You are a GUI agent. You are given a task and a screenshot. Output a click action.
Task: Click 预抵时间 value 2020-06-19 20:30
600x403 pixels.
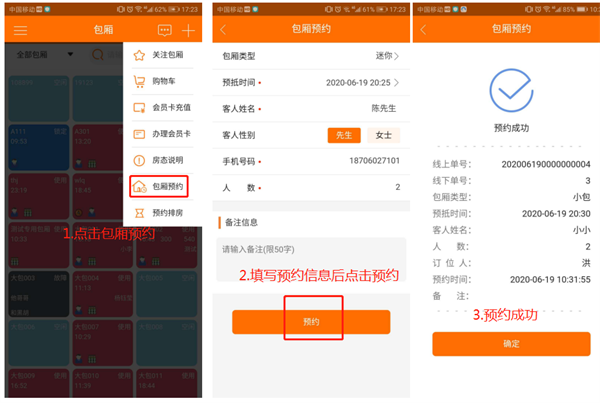(x=556, y=214)
